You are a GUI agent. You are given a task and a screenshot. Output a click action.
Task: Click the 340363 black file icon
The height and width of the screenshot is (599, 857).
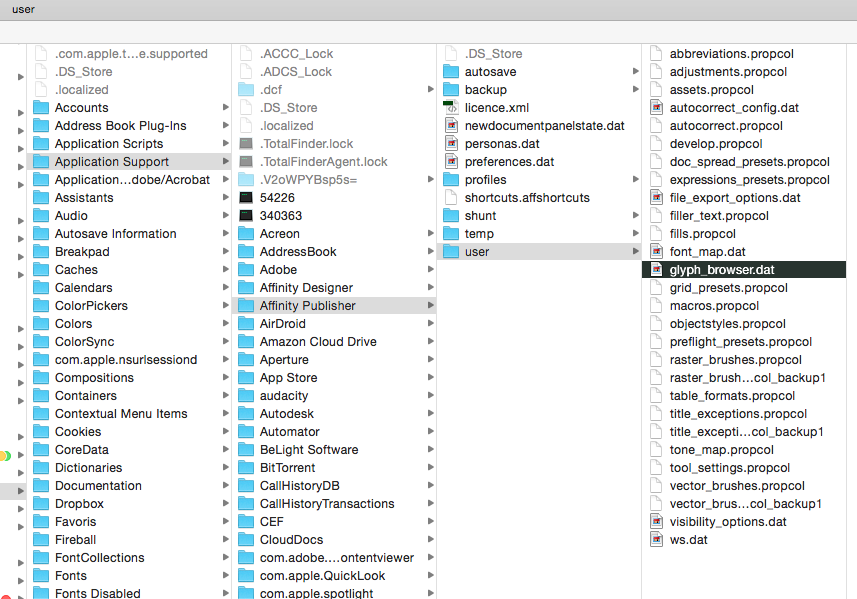(x=246, y=215)
